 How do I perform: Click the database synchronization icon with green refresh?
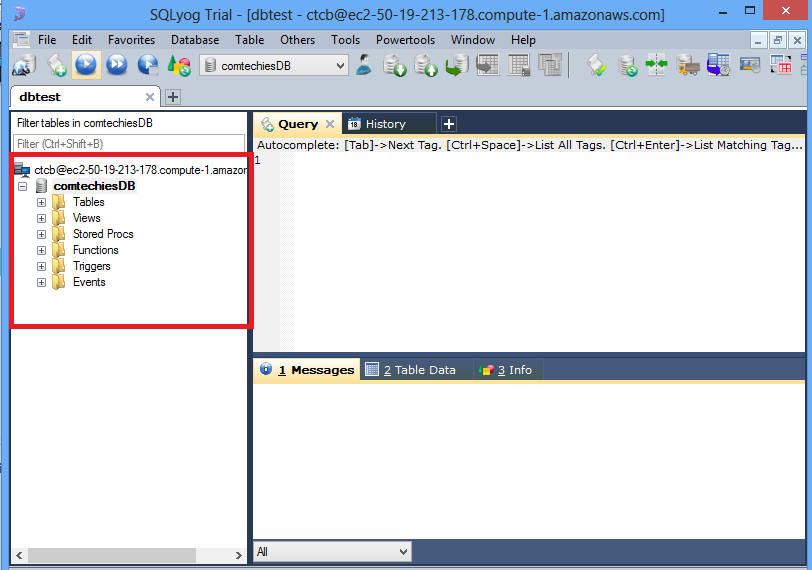pyautogui.click(x=627, y=66)
